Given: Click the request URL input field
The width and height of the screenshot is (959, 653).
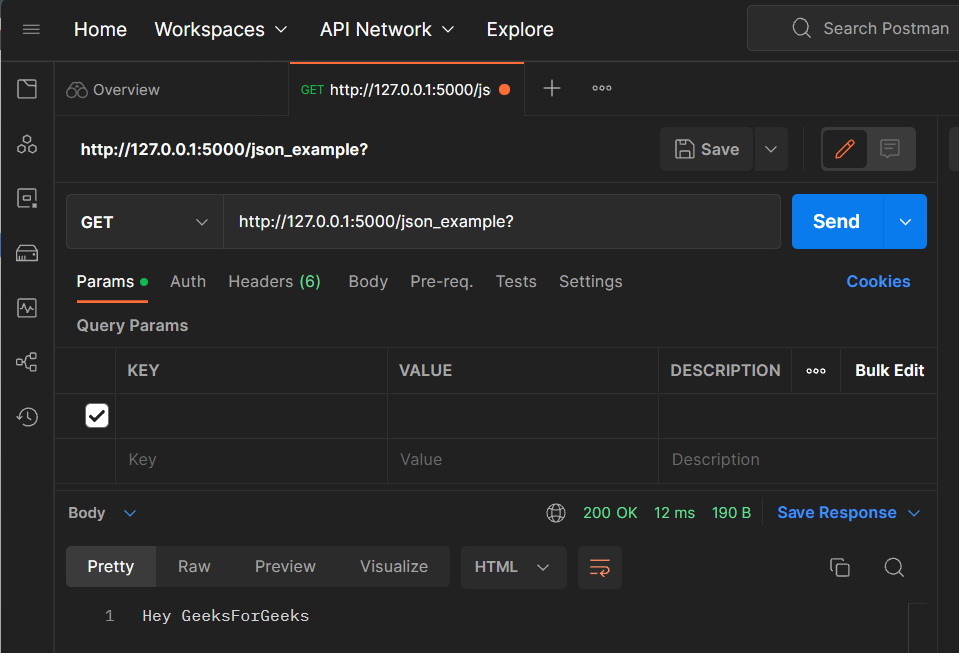Looking at the screenshot, I should tap(502, 222).
